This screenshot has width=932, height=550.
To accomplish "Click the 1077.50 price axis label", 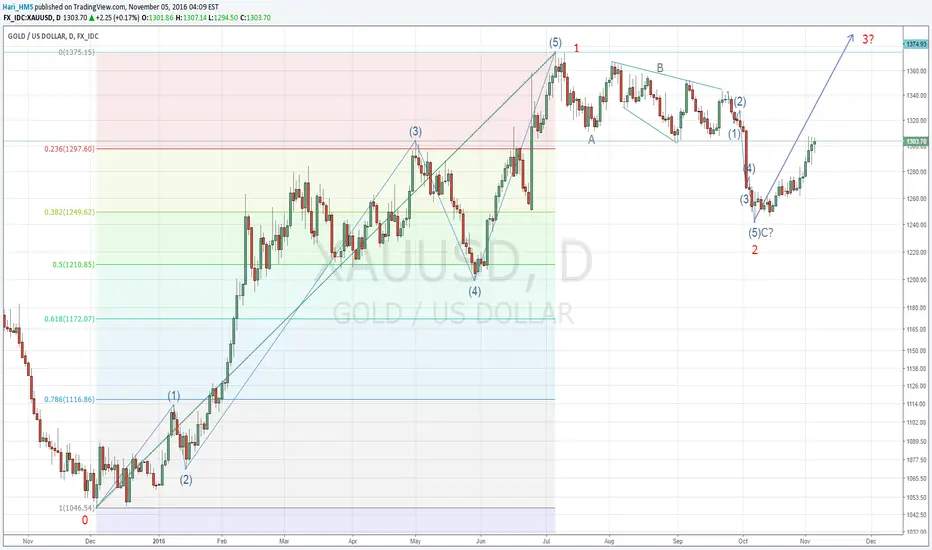I will tap(917, 460).
